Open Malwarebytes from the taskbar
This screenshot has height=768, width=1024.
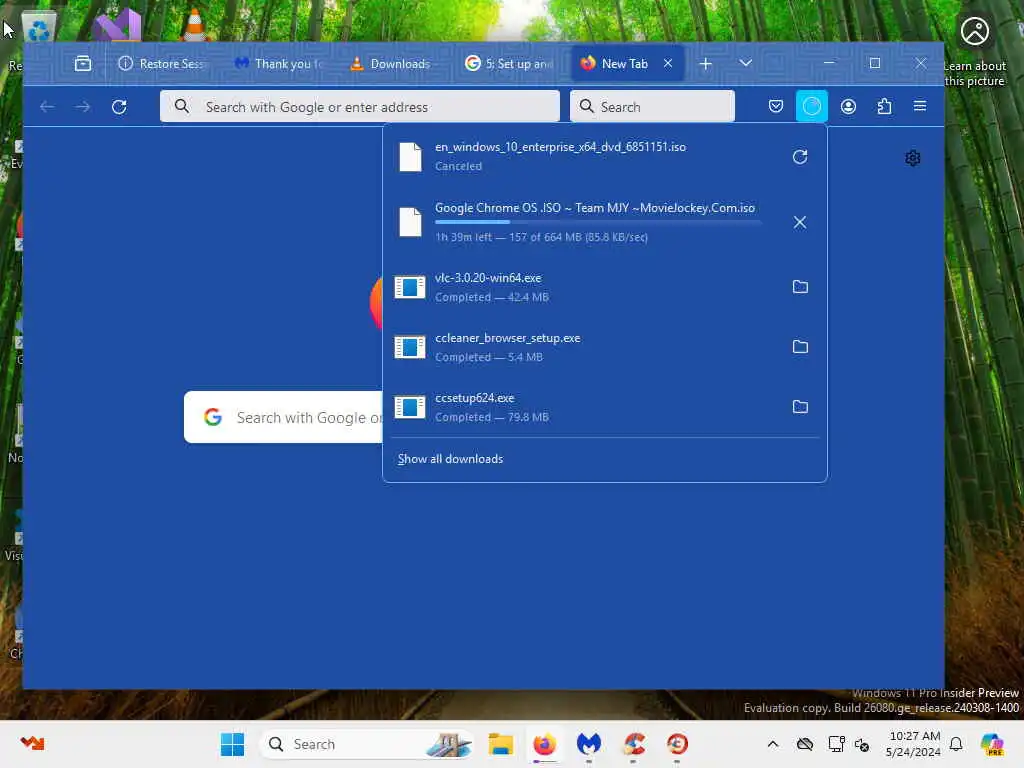point(588,744)
